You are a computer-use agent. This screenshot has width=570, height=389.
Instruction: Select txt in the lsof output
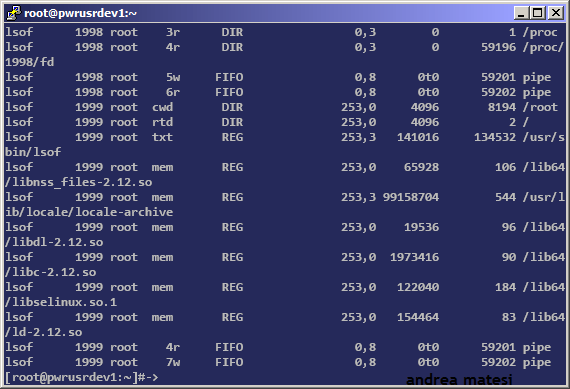point(162,137)
